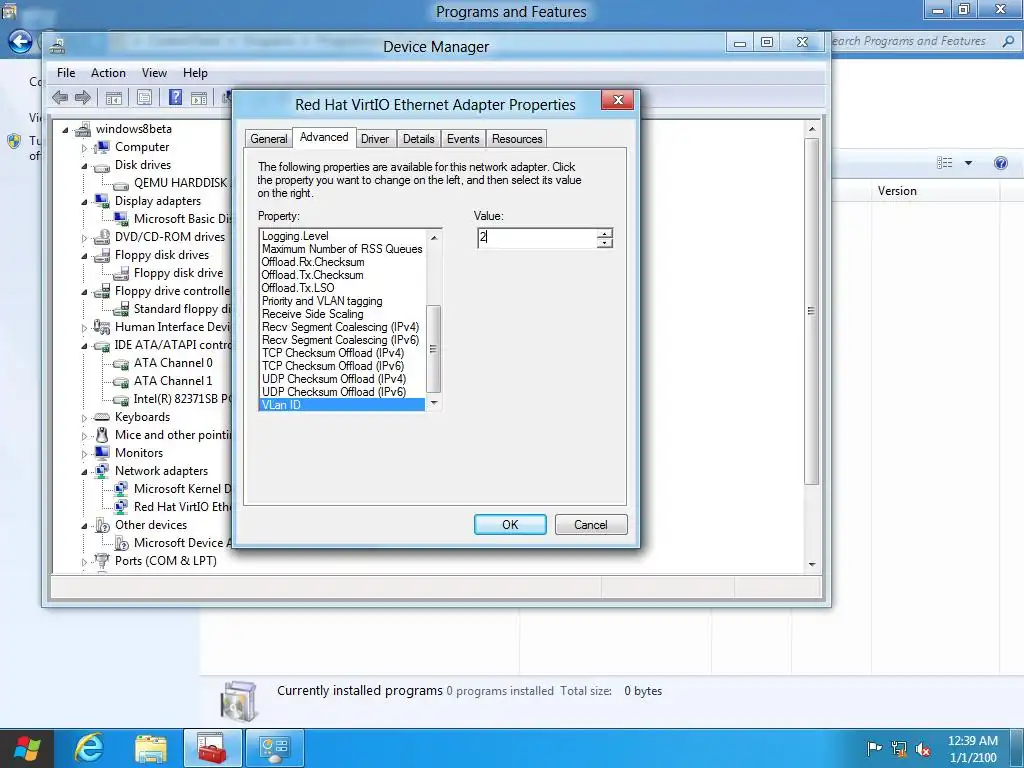Click in the Value input field

pyautogui.click(x=537, y=238)
